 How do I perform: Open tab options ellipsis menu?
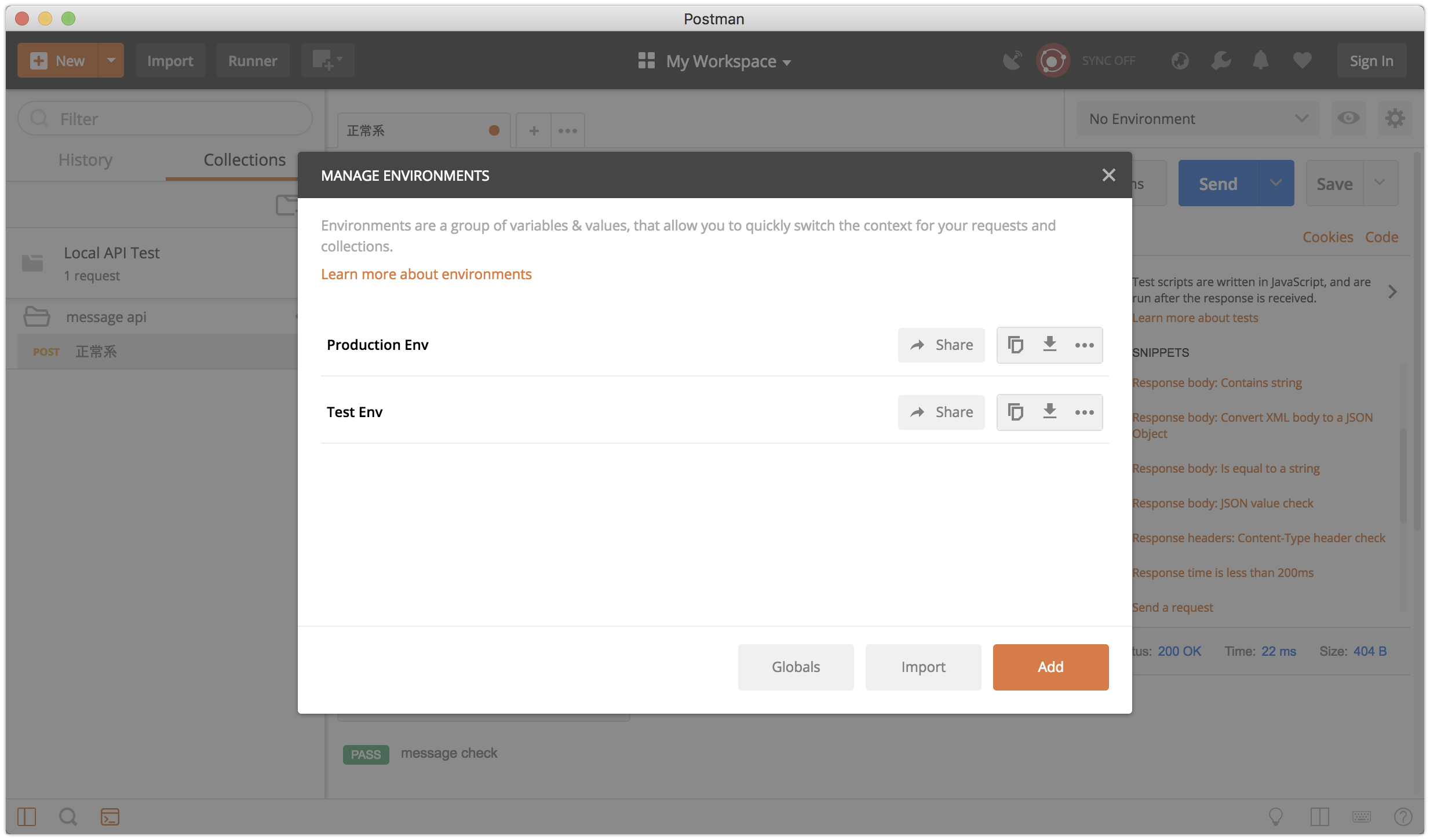click(x=567, y=130)
